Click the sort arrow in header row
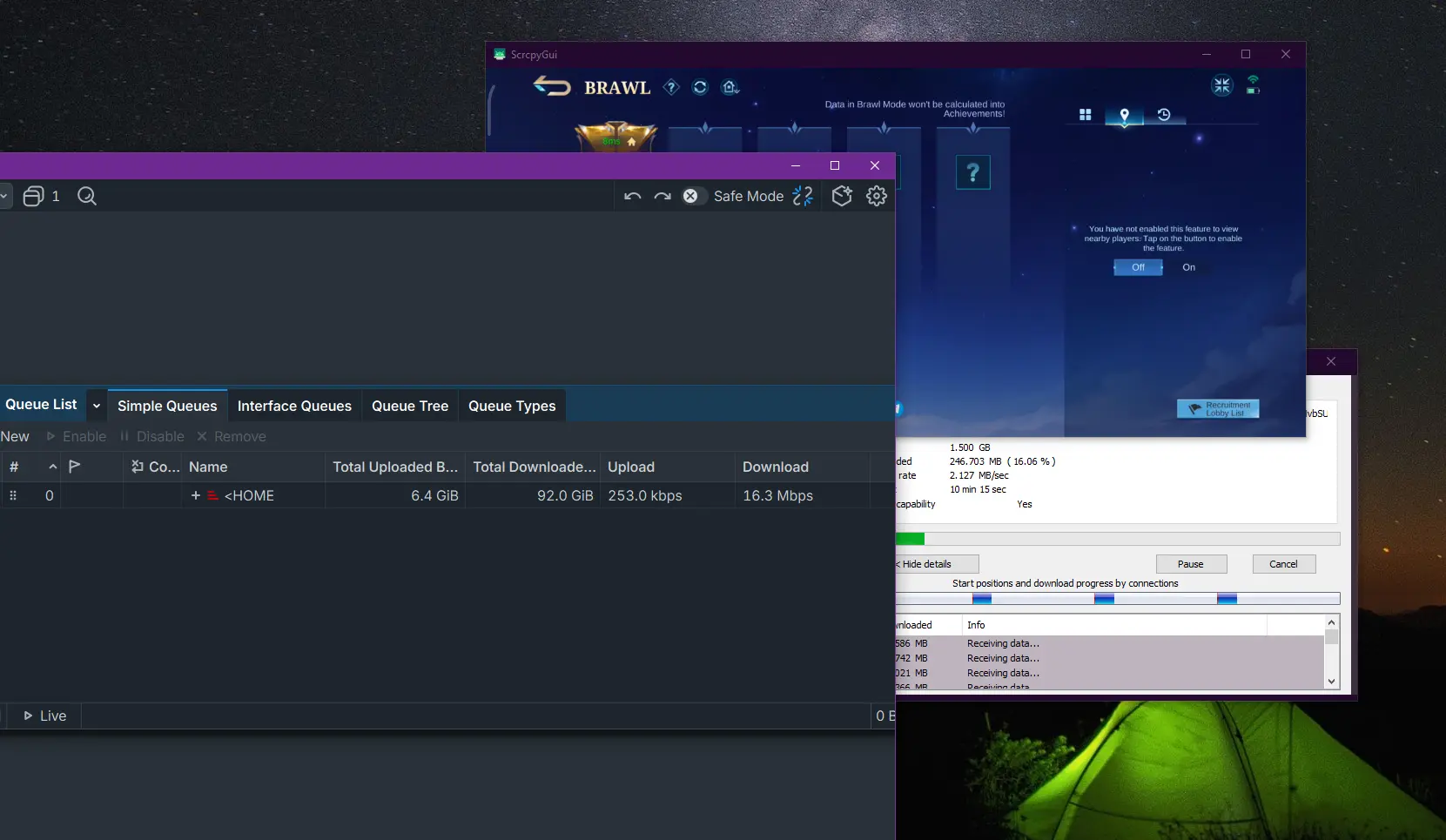Image resolution: width=1446 pixels, height=840 pixels. pos(52,467)
